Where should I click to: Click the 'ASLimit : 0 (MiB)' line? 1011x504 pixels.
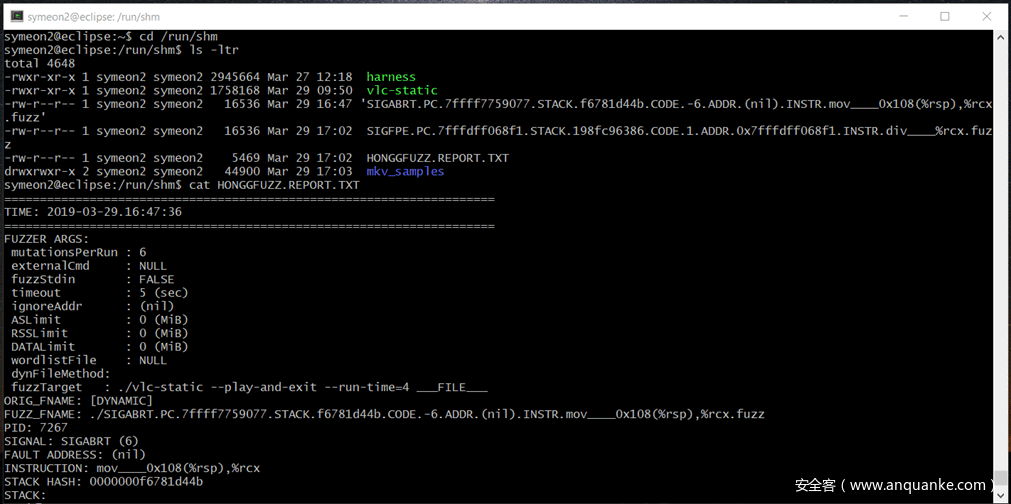pos(99,320)
